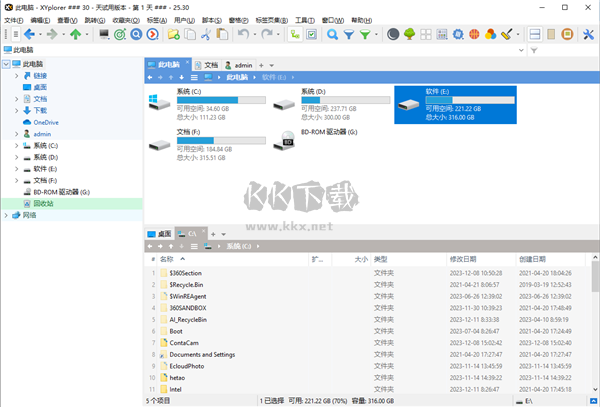Switch to the 桌面 tab in bottom pane
Screen dimensions: 600x407
(160, 234)
